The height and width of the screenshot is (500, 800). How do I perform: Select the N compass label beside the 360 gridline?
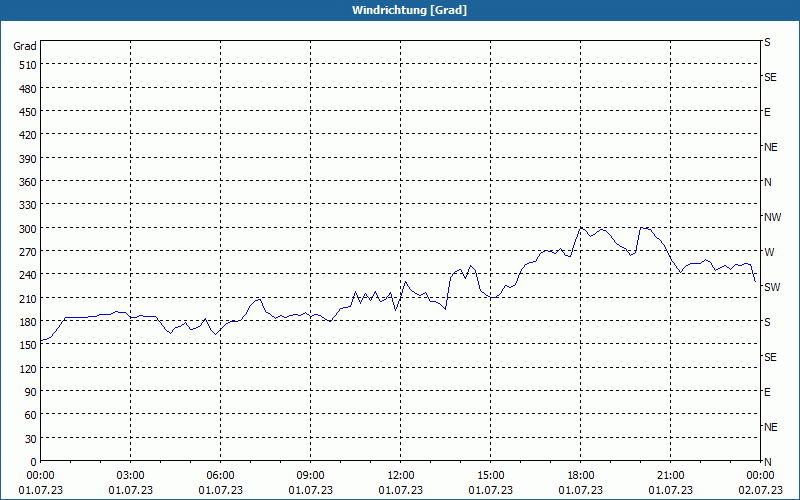pyautogui.click(x=768, y=182)
